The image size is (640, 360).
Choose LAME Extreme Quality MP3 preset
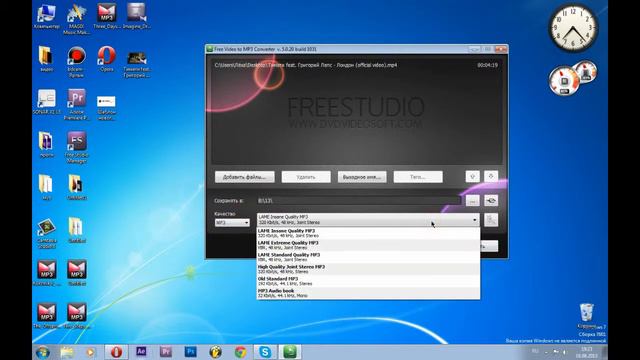(x=368, y=245)
